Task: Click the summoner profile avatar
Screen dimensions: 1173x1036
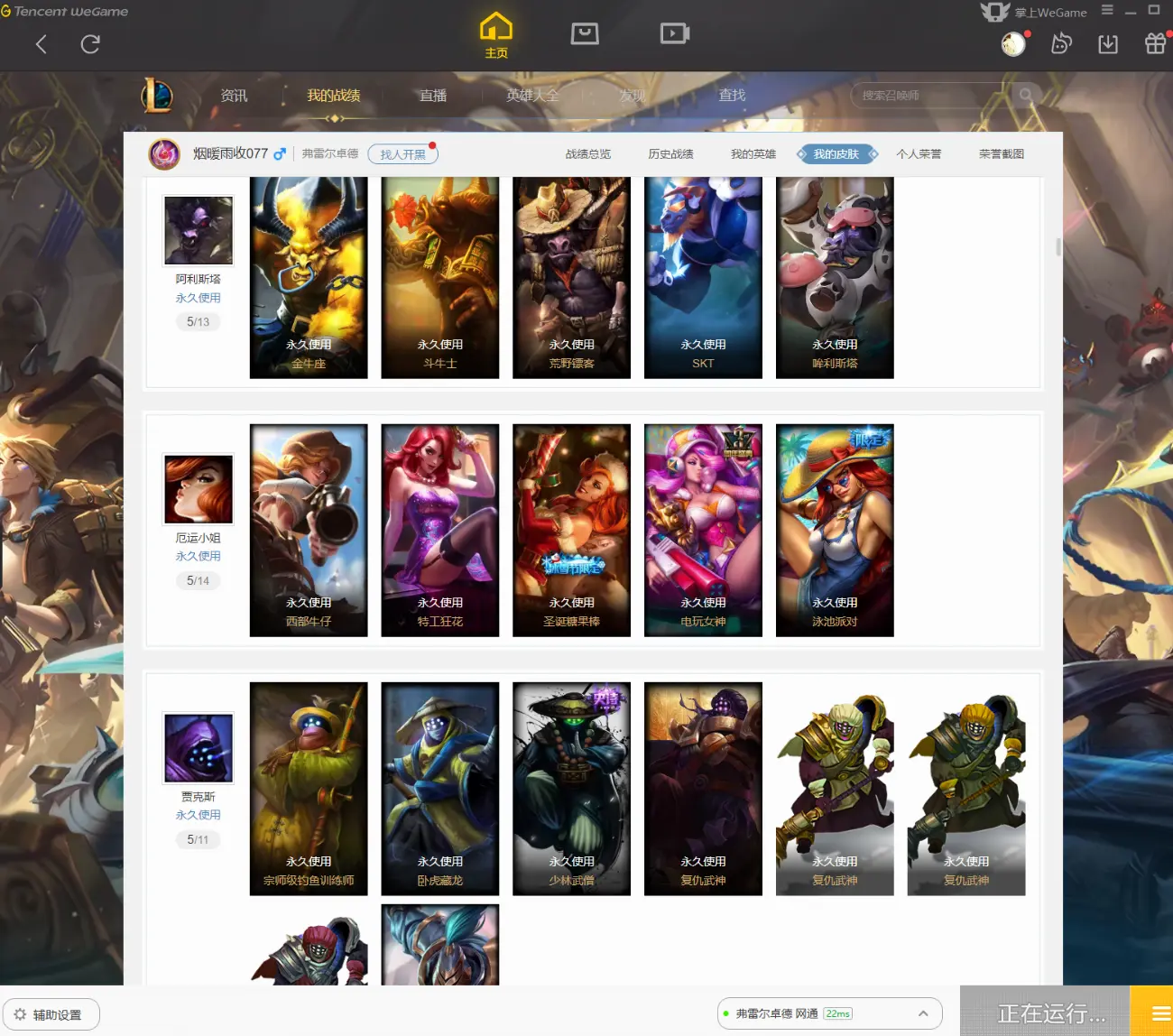Action: tap(164, 154)
